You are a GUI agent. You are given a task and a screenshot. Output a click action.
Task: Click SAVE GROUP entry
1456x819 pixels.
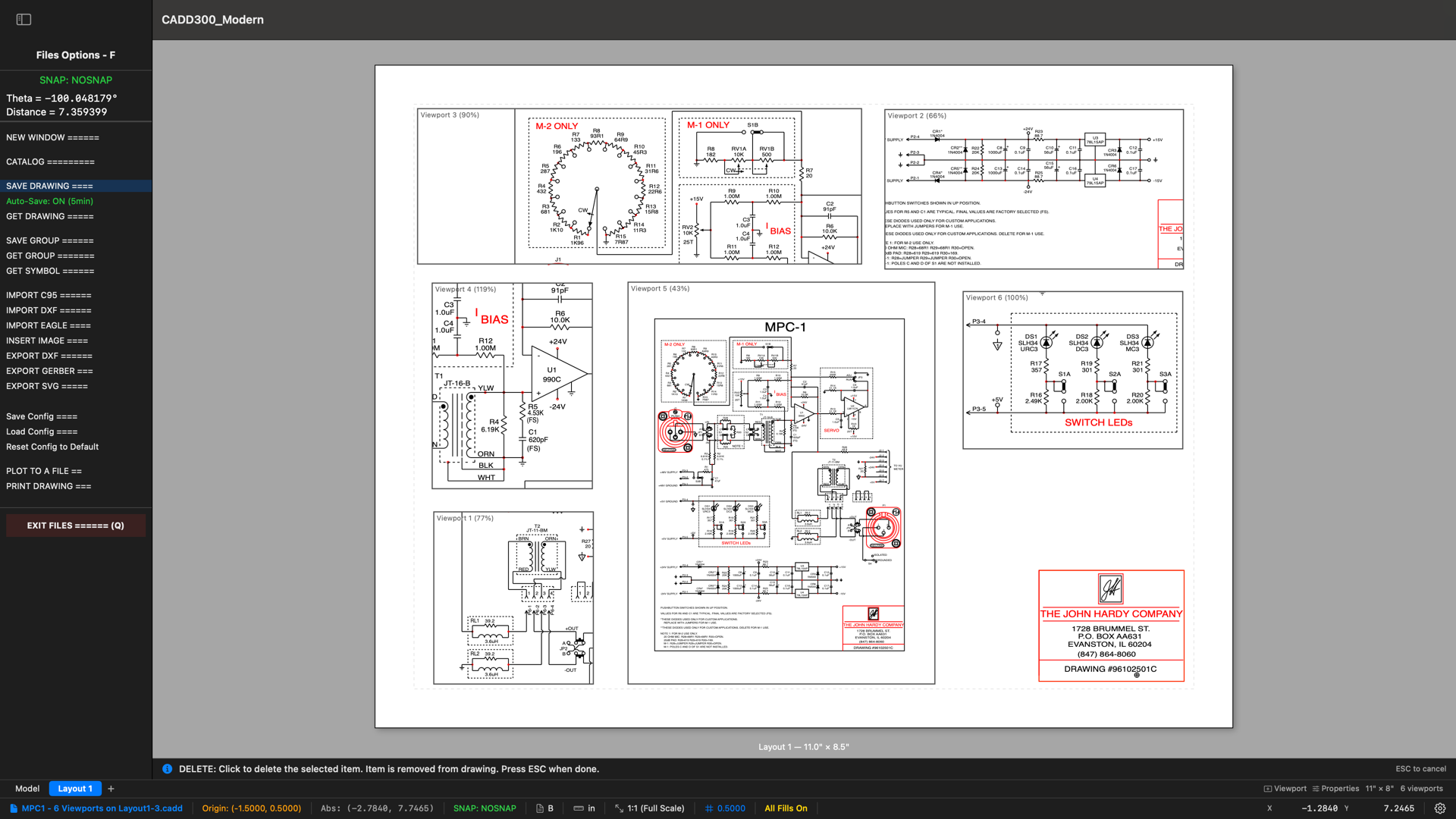pyautogui.click(x=76, y=240)
